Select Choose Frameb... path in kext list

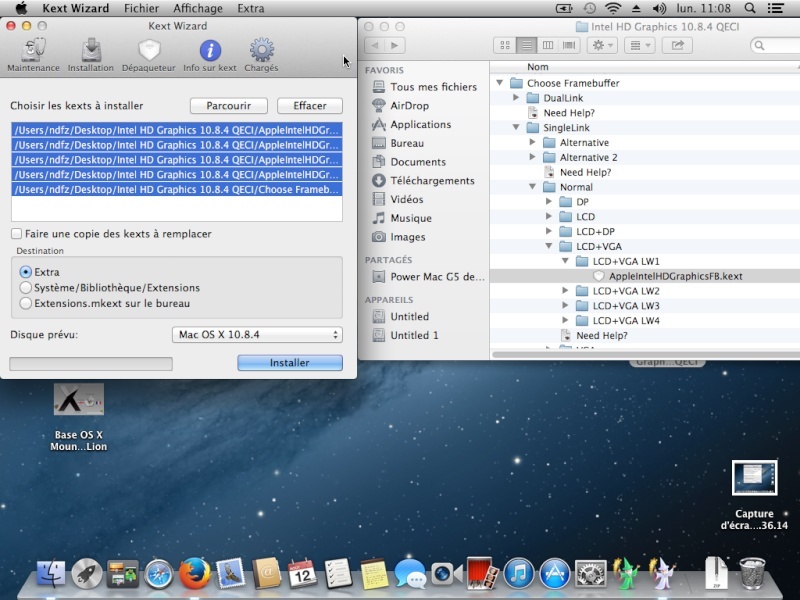tap(177, 189)
